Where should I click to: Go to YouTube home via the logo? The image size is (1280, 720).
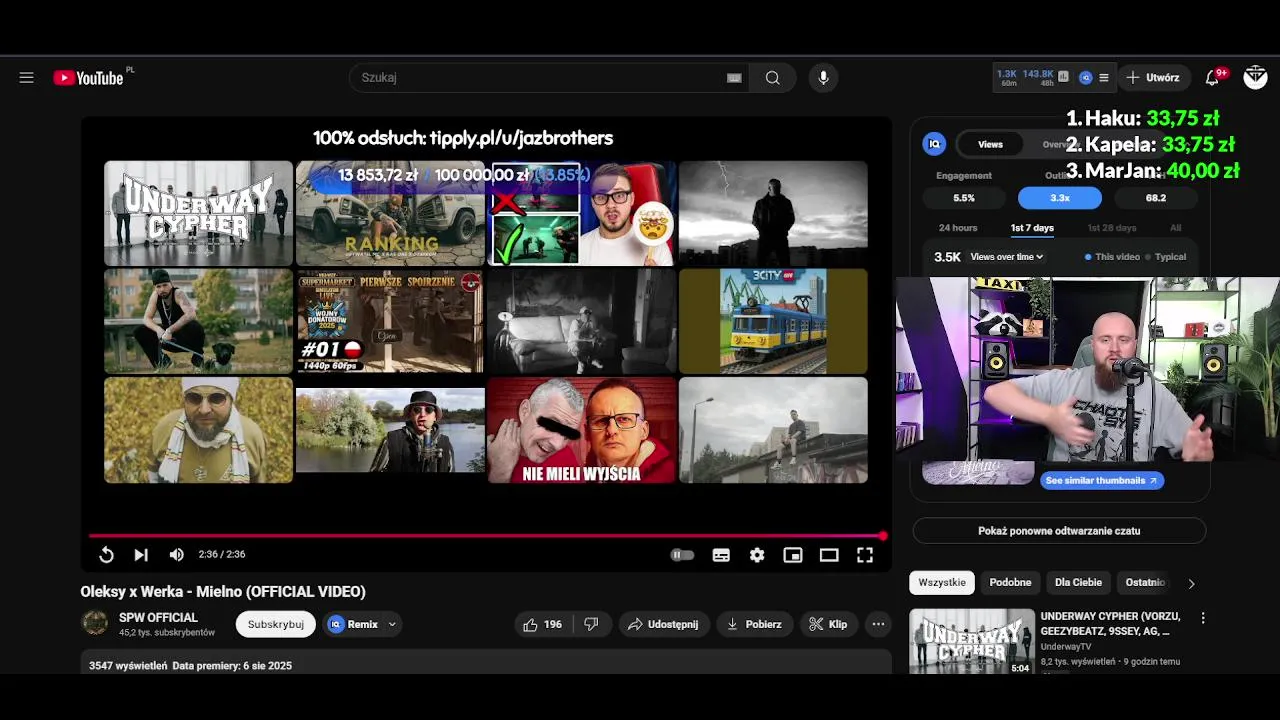pos(90,78)
